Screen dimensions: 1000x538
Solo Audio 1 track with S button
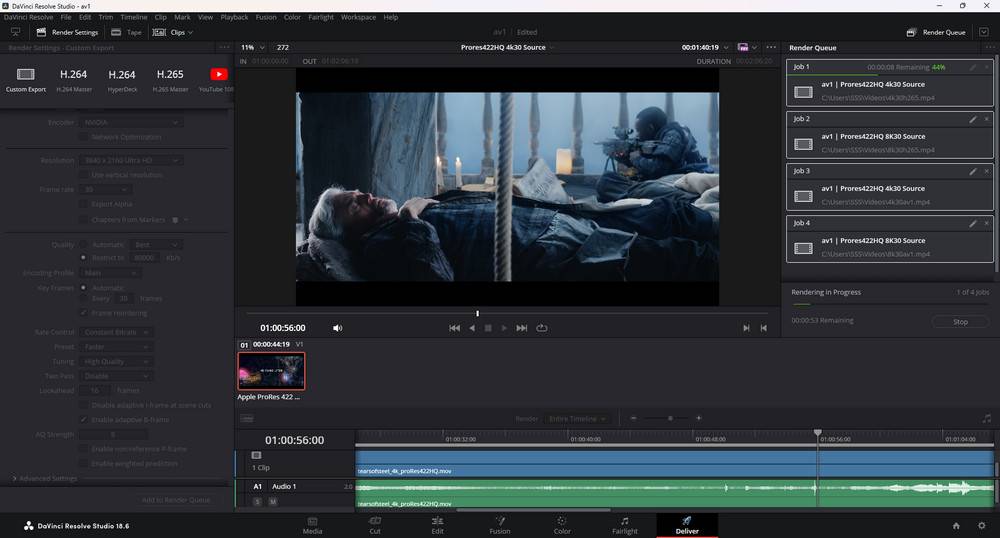pyautogui.click(x=257, y=501)
